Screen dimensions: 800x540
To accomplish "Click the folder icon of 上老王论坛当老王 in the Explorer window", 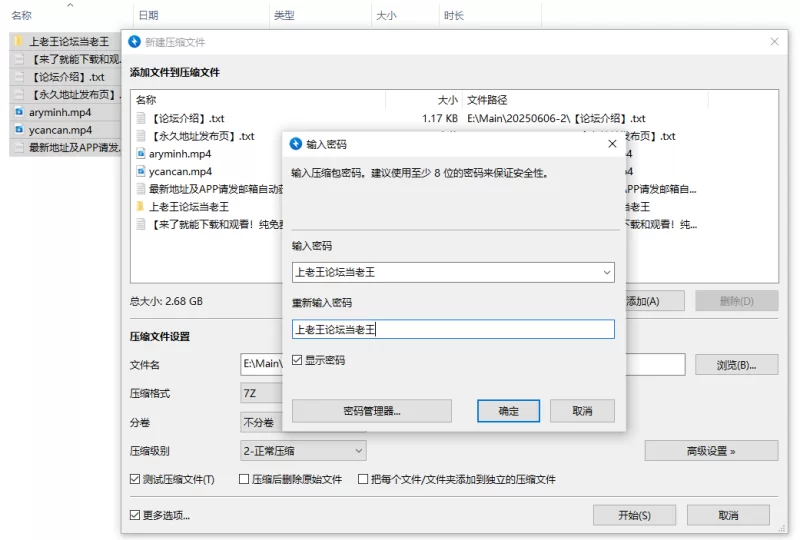I will 19,41.
